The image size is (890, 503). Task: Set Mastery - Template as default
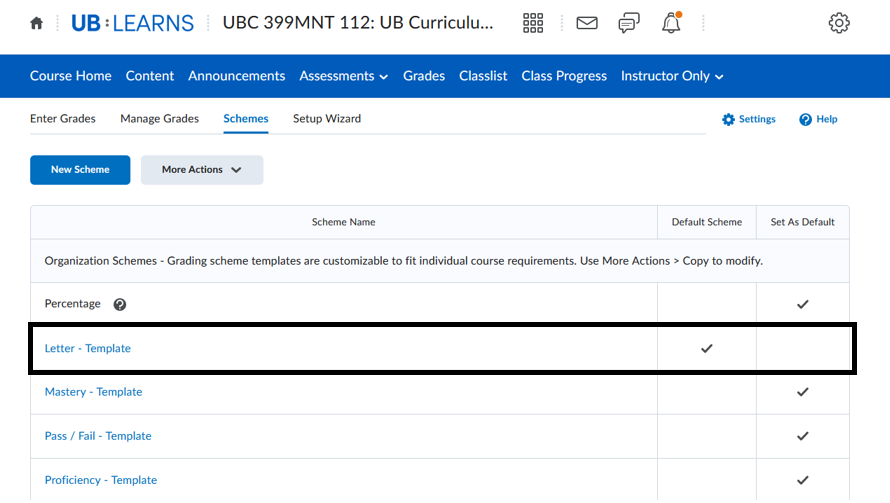coord(802,392)
